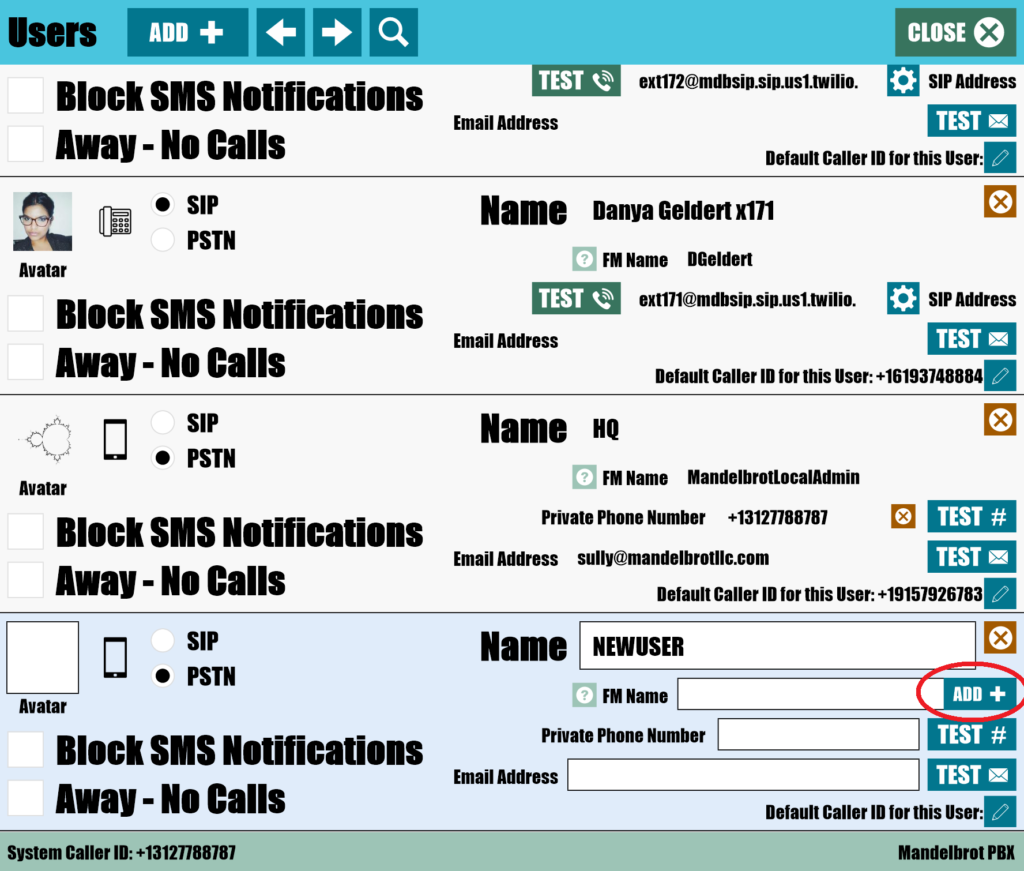
Task: Click Mandelbrot PBX in the footer
Action: pyautogui.click(x=957, y=852)
